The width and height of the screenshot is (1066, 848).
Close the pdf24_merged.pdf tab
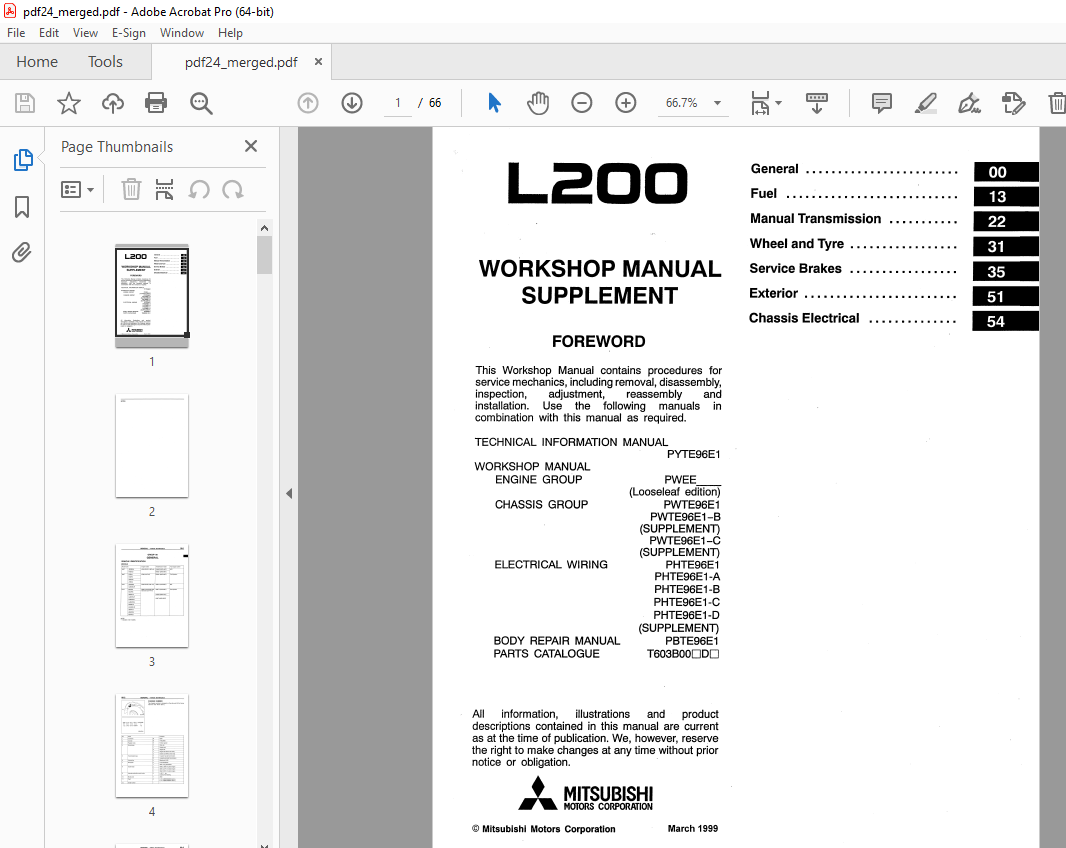pos(318,62)
